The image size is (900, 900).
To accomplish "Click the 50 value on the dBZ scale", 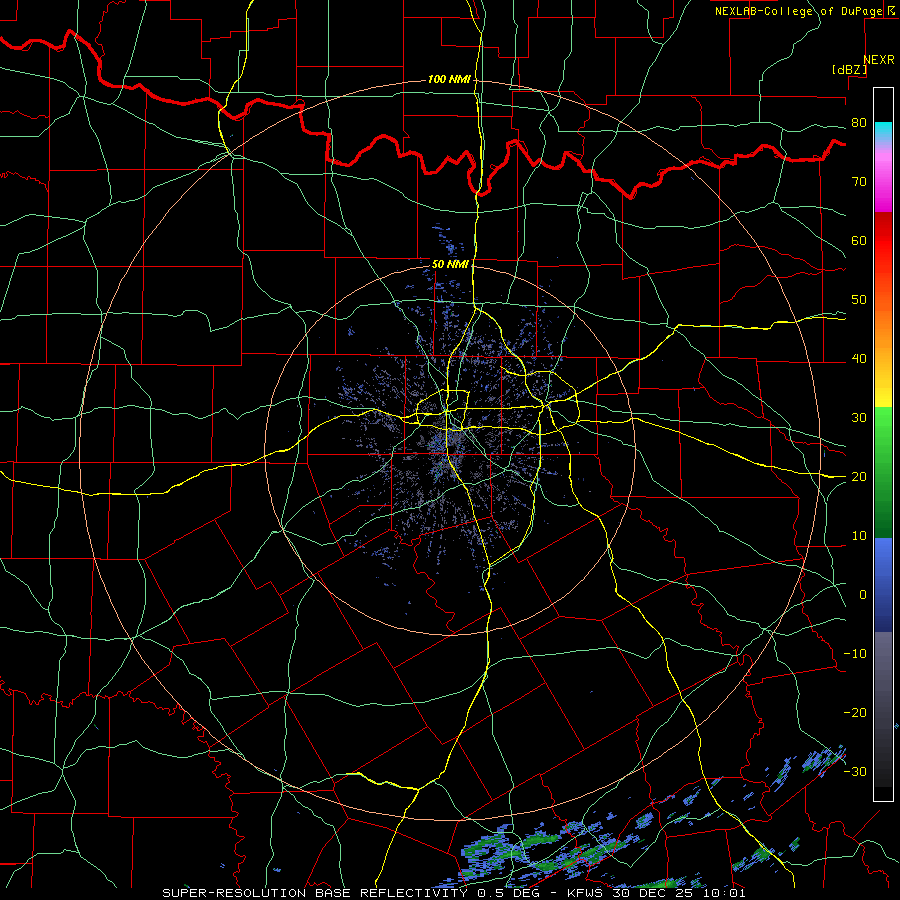I will (x=859, y=300).
